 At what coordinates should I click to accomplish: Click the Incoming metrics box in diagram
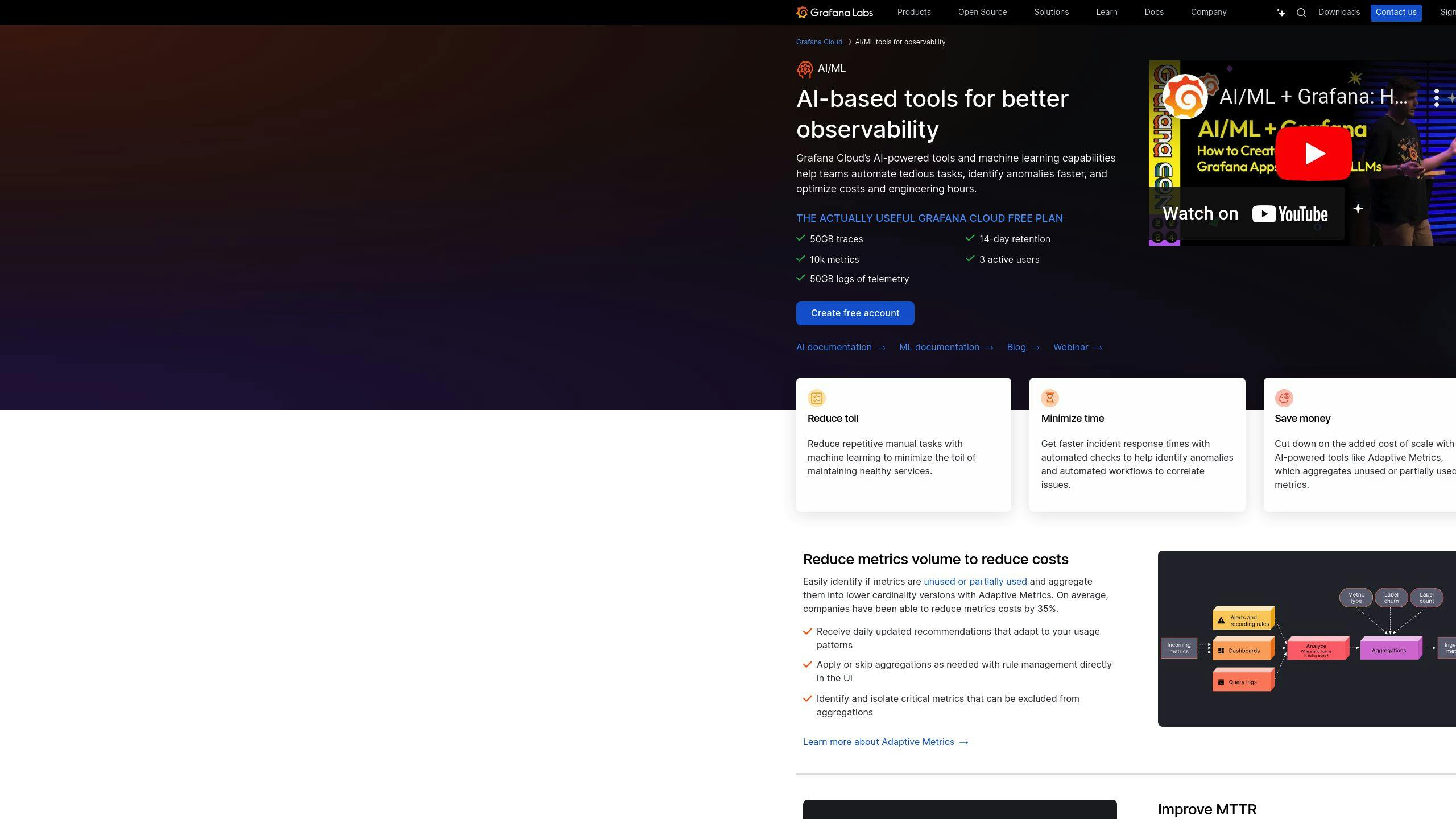1178,648
